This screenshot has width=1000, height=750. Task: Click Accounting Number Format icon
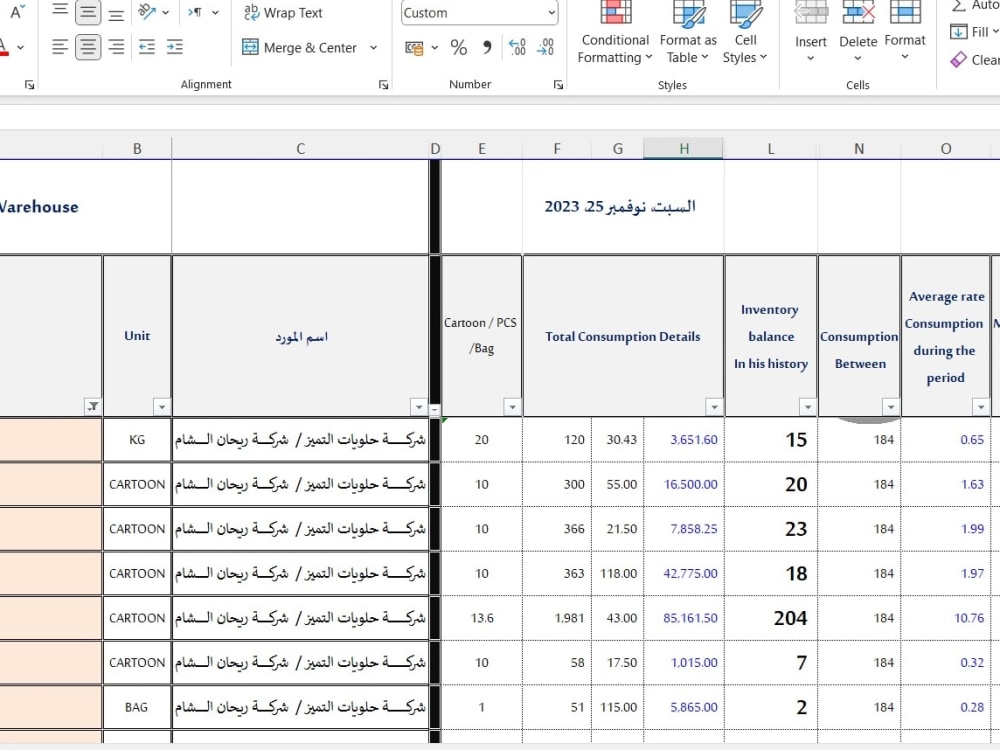click(415, 47)
